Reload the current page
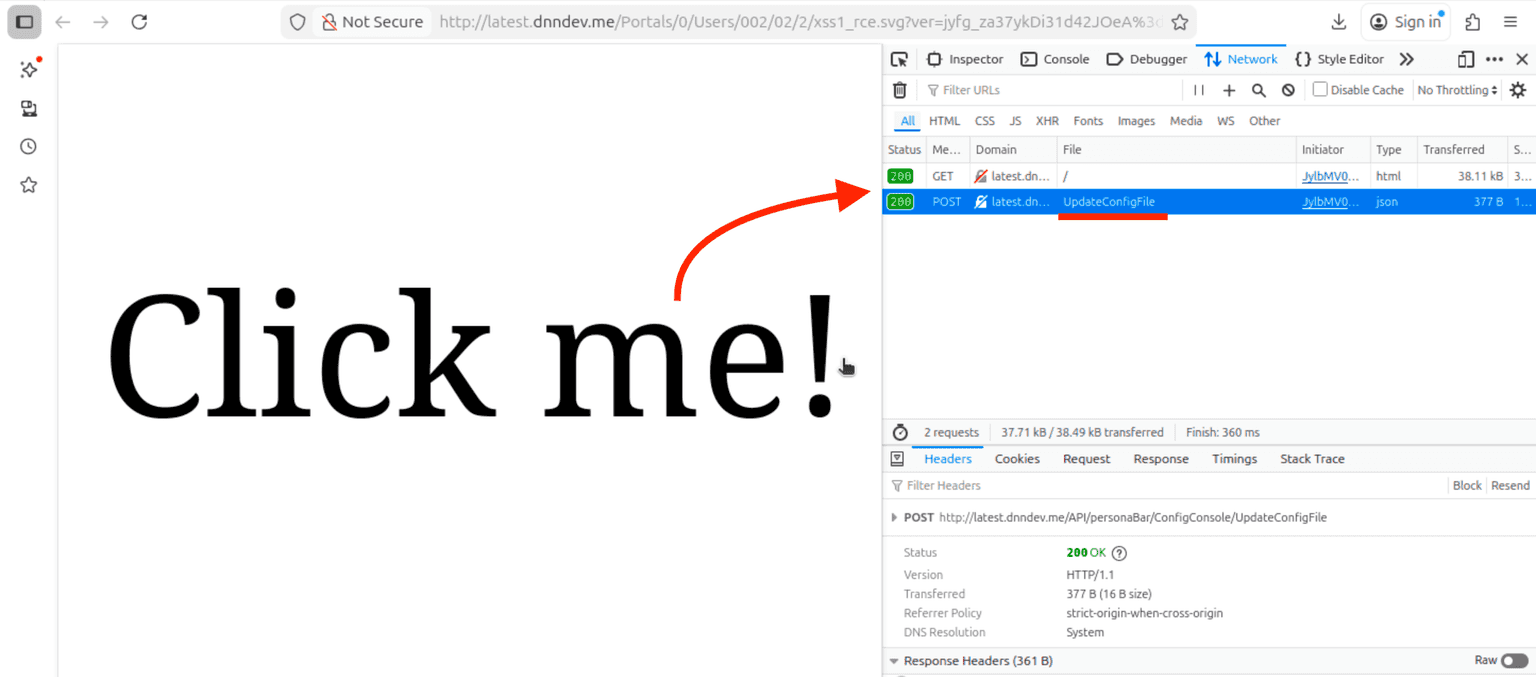Screen dimensions: 1536x677 [139, 22]
